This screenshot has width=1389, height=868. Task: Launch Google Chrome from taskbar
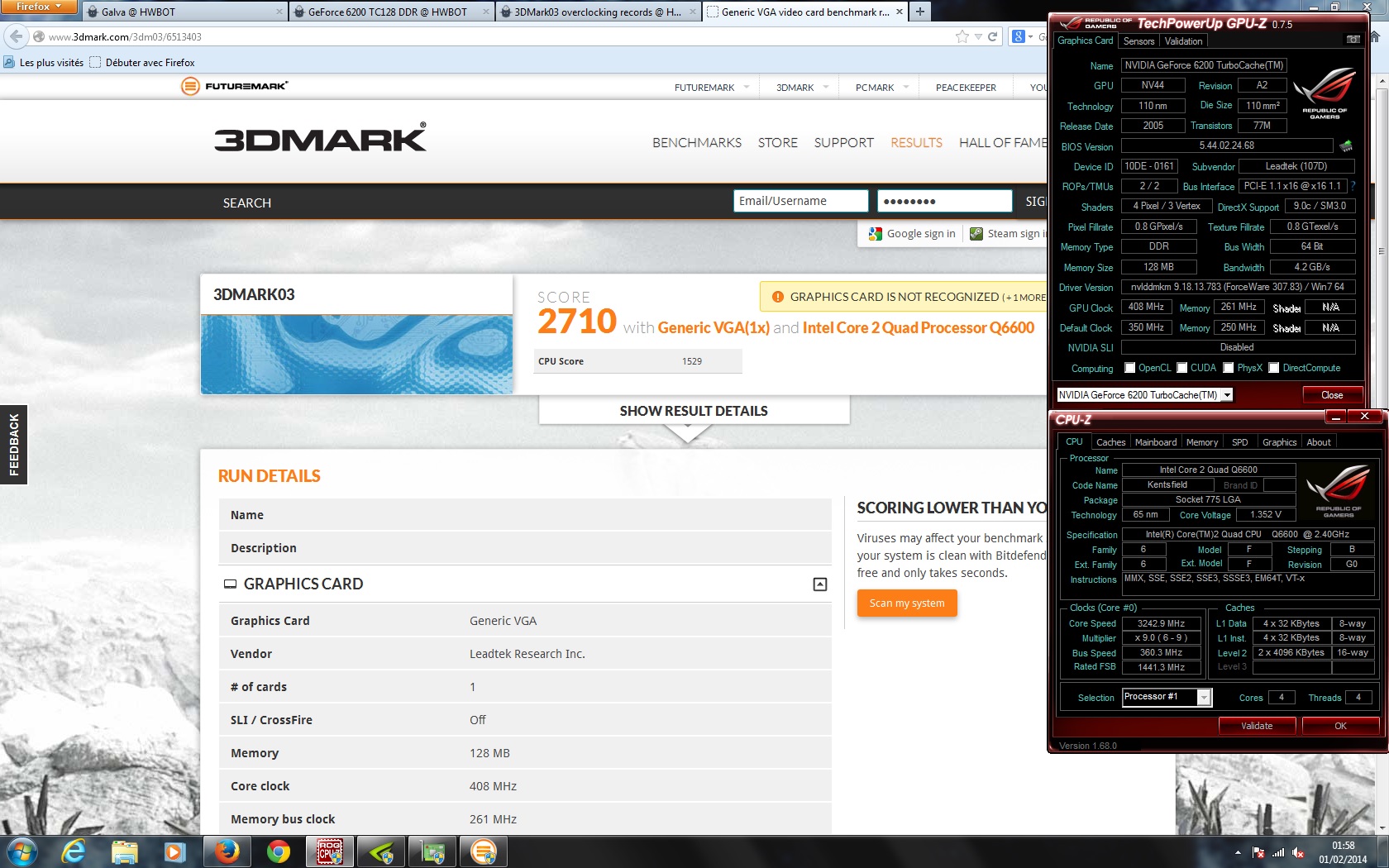(x=279, y=851)
